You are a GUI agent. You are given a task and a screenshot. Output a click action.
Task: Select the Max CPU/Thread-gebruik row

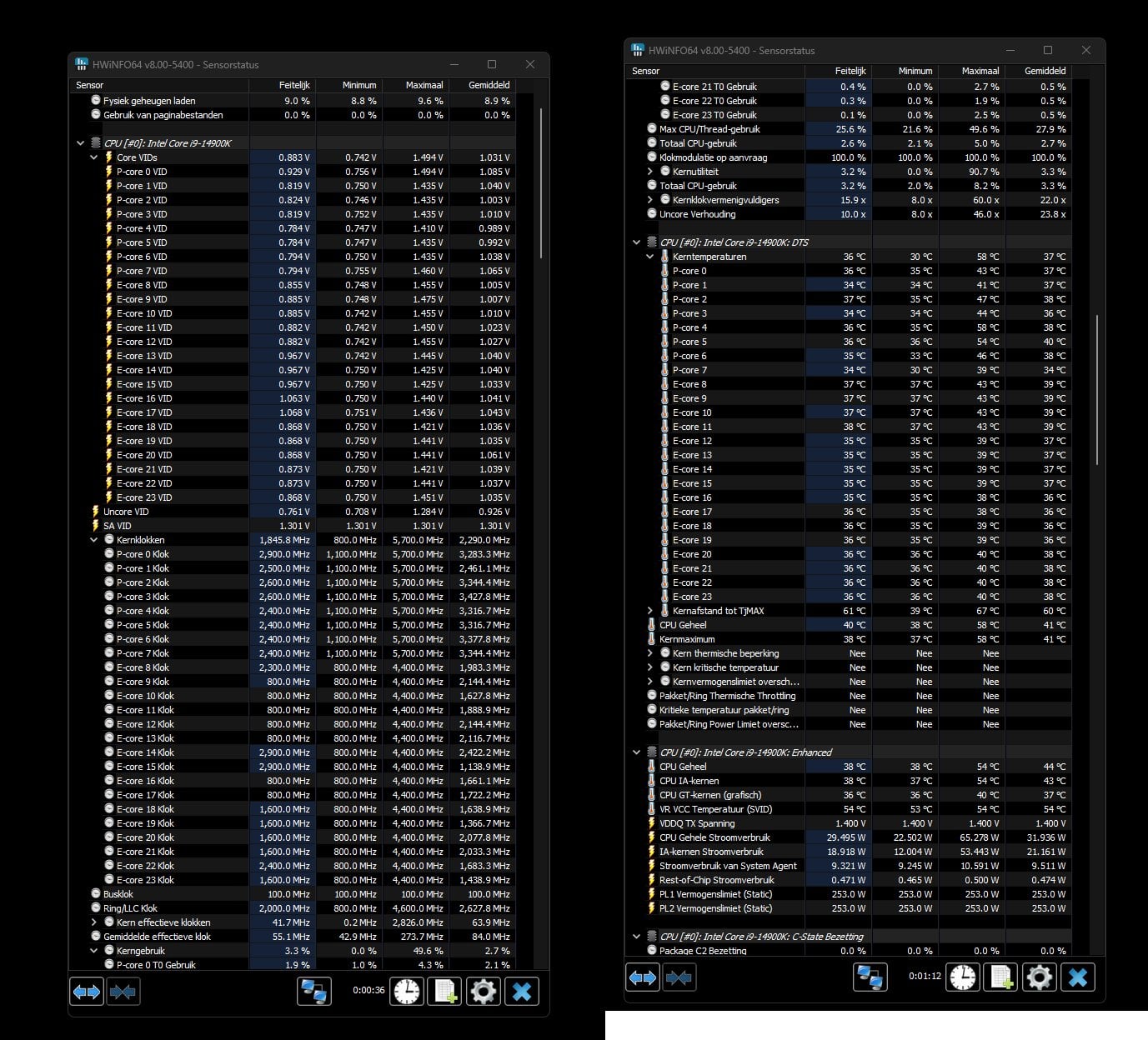coord(849,129)
